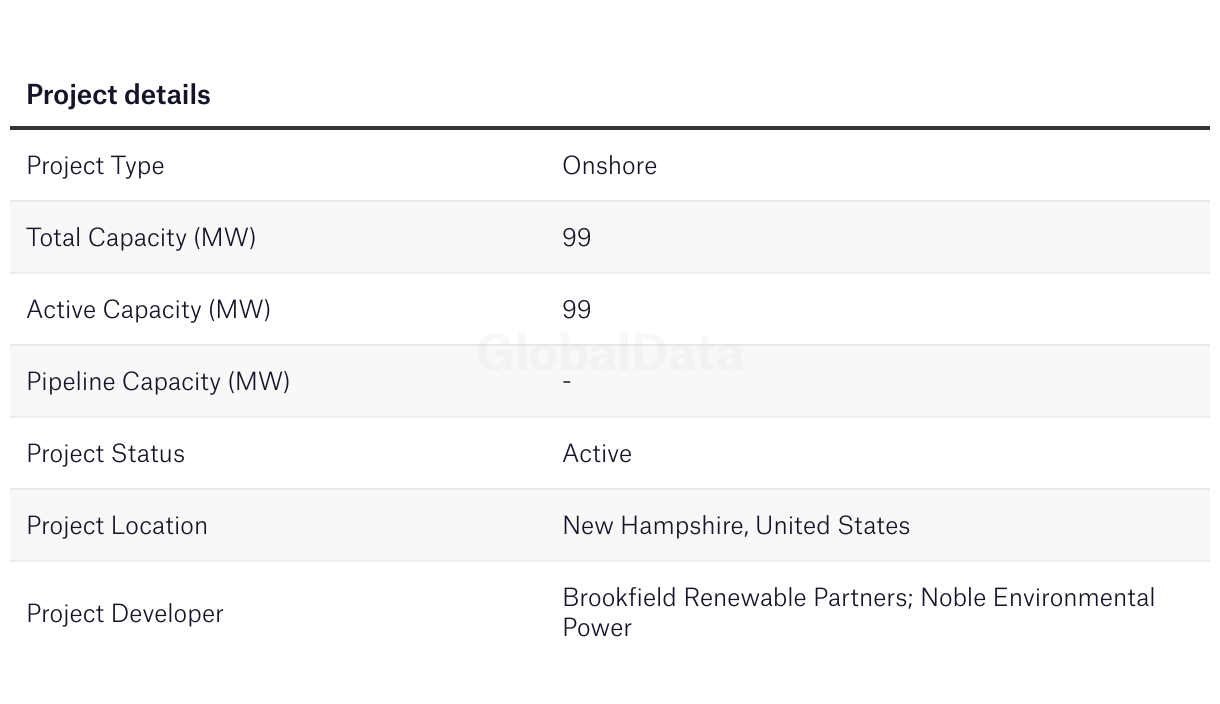Image resolution: width=1220 pixels, height=704 pixels.
Task: Click the GlobalData watermark
Action: pos(611,354)
